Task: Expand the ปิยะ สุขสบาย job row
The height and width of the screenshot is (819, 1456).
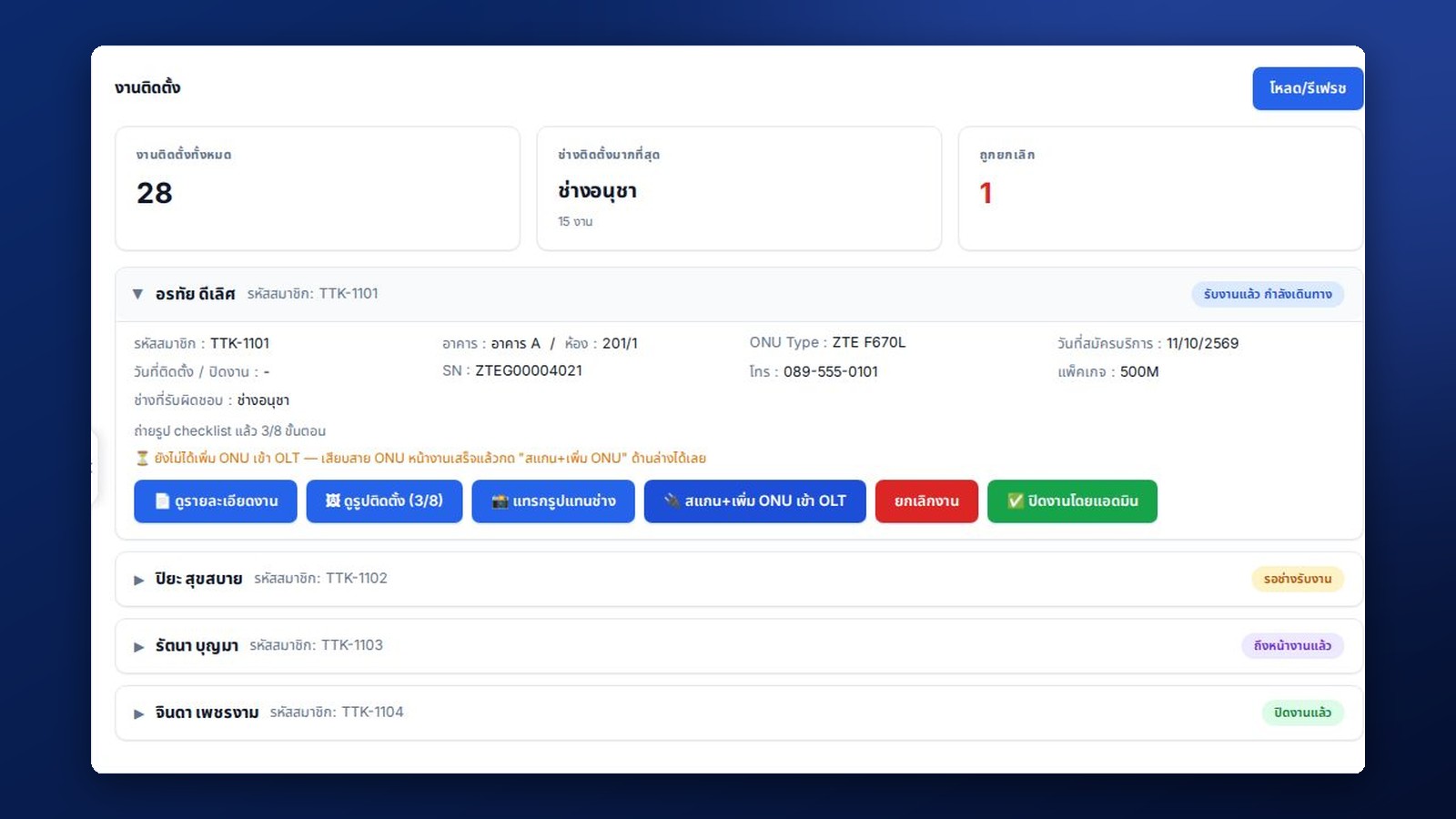Action: coord(738,579)
